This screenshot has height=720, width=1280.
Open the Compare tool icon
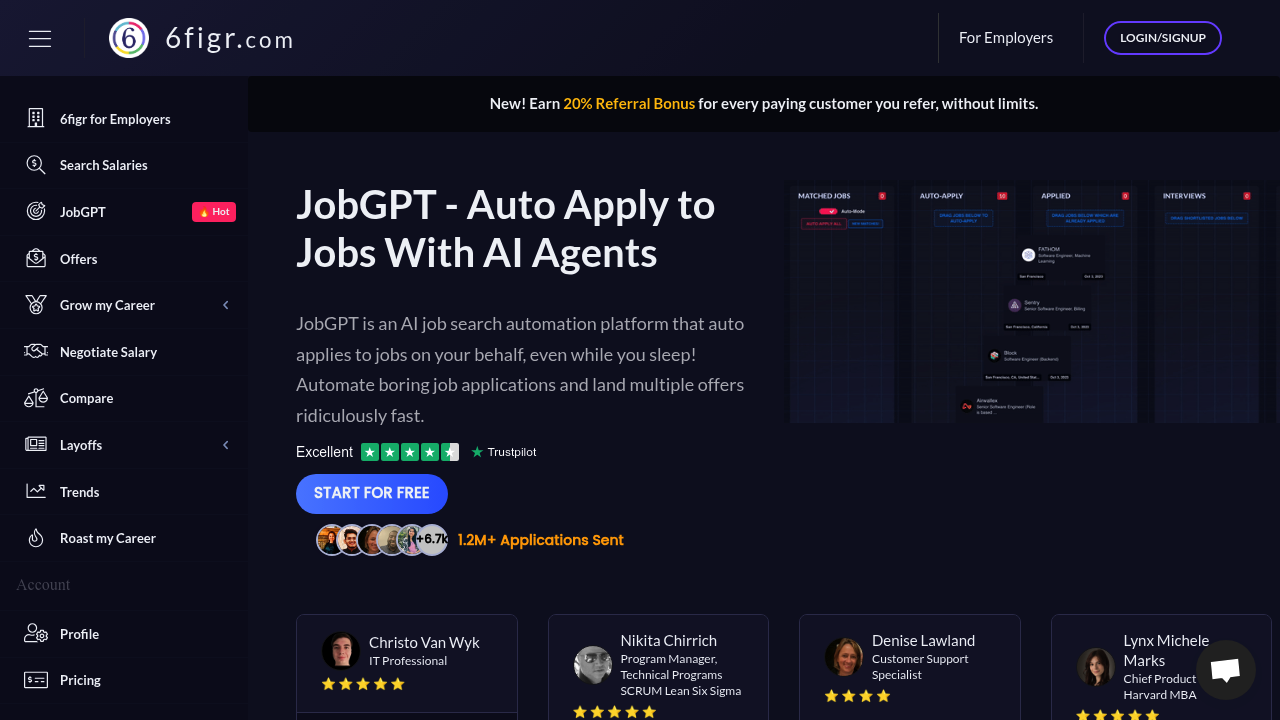[35, 398]
